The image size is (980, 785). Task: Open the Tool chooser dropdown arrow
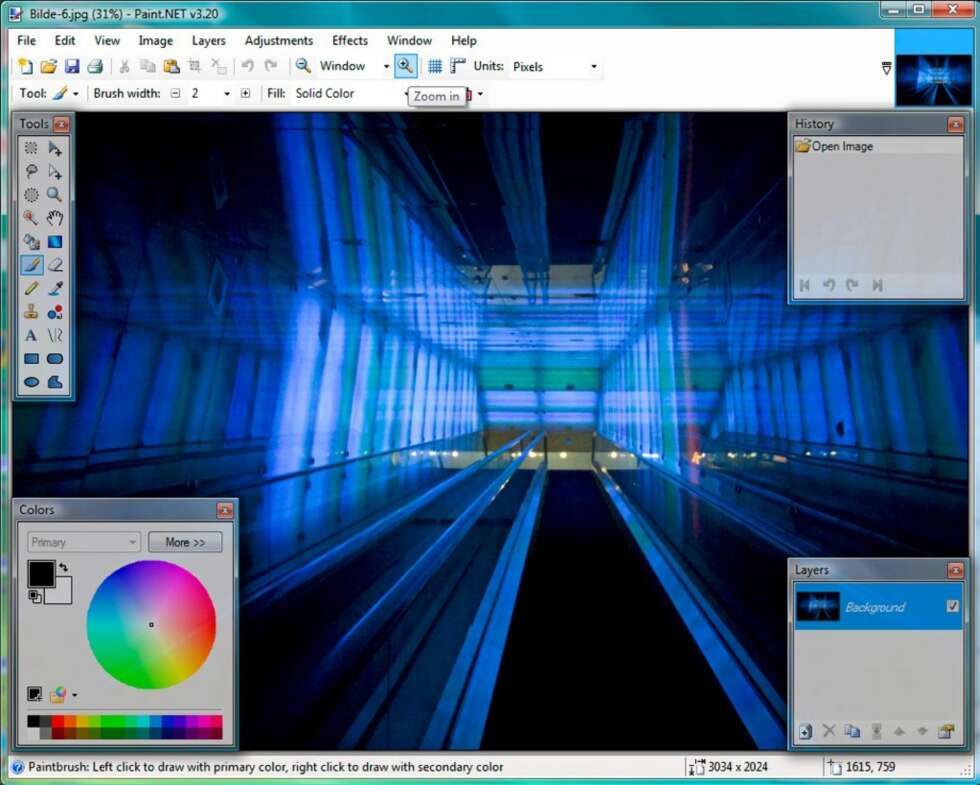pyautogui.click(x=76, y=94)
